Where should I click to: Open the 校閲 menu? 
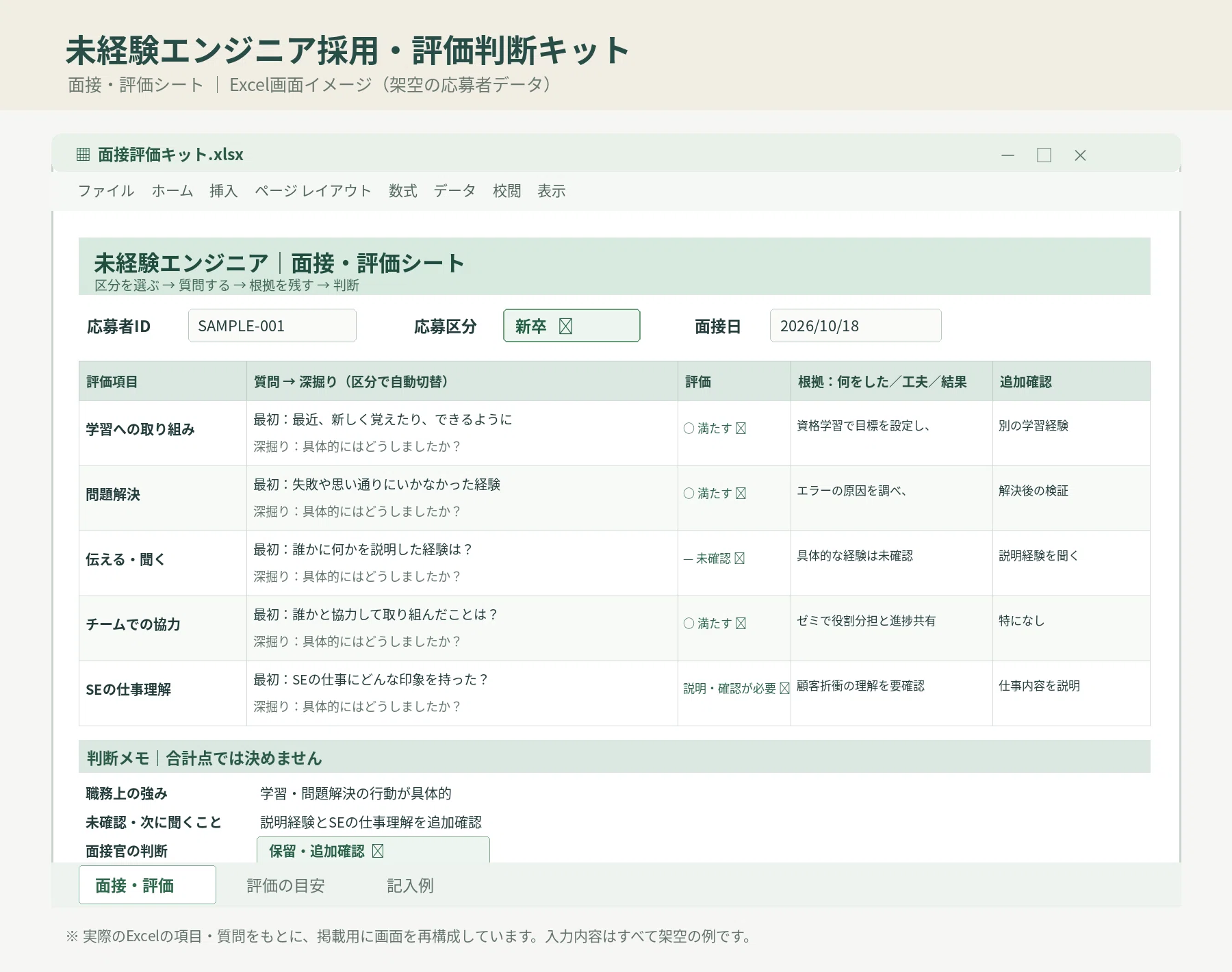[507, 191]
